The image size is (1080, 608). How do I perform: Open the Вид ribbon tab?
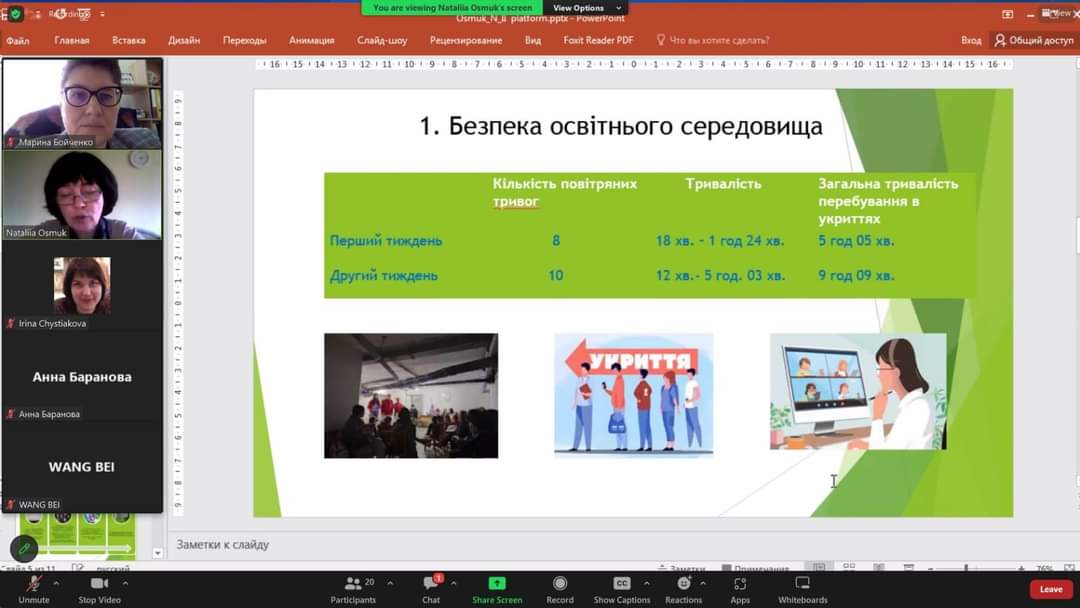point(532,41)
